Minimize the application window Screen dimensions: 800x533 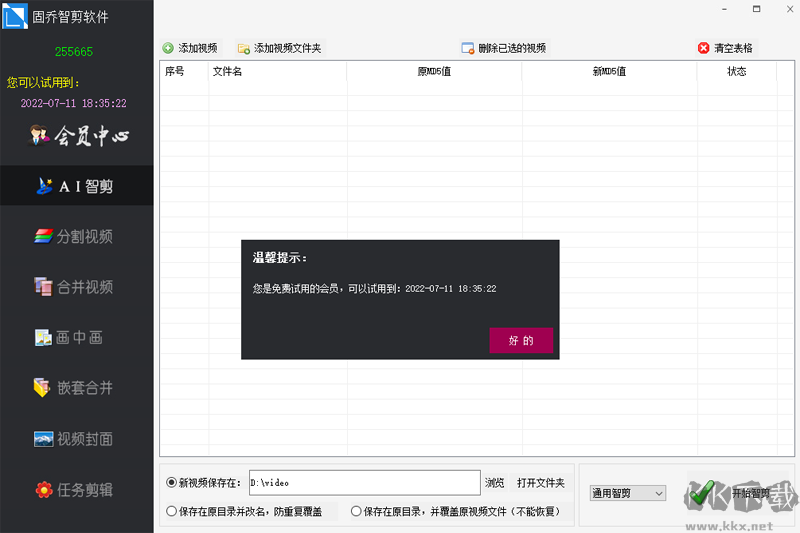724,9
